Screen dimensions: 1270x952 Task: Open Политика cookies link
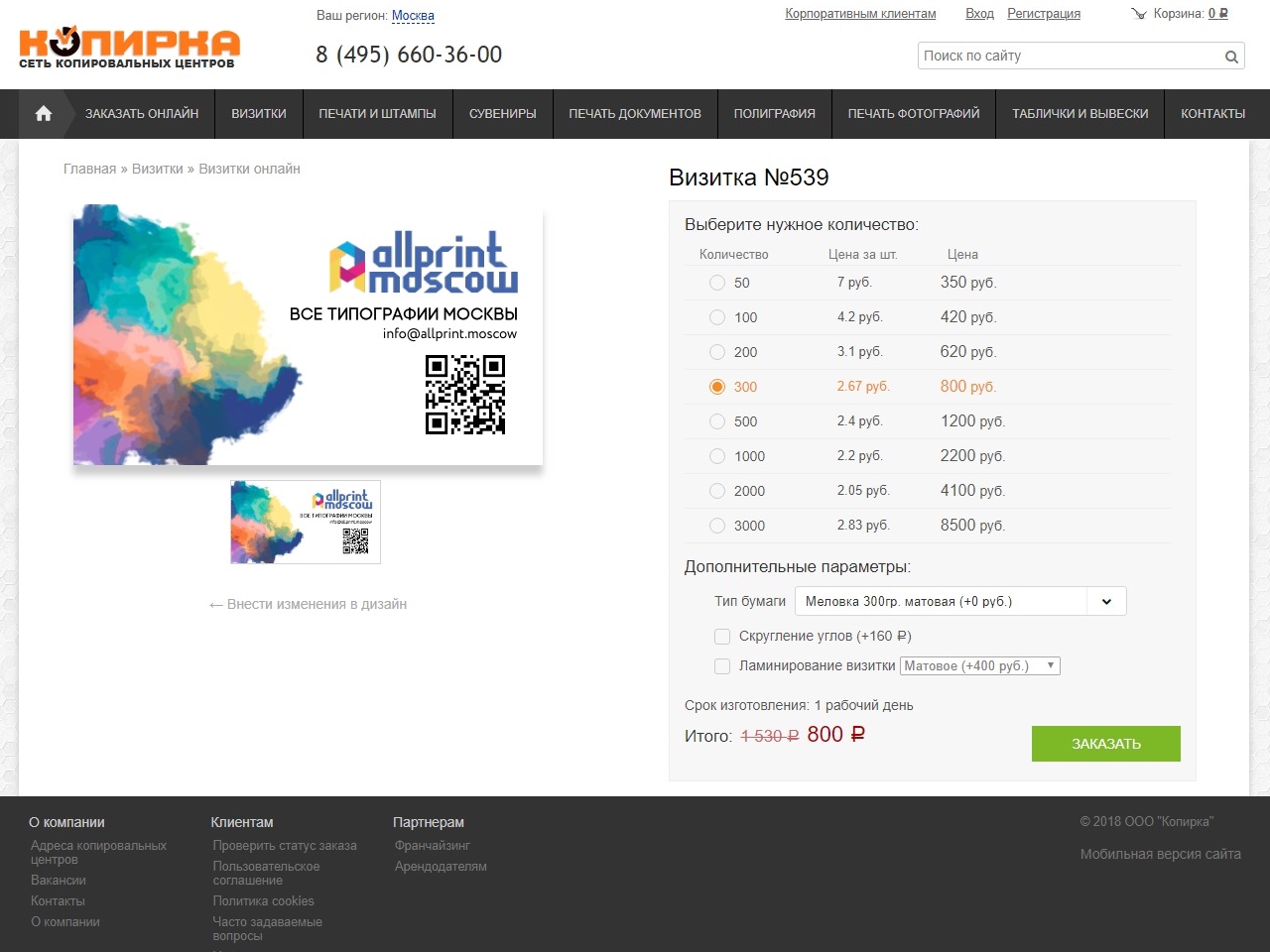click(263, 901)
